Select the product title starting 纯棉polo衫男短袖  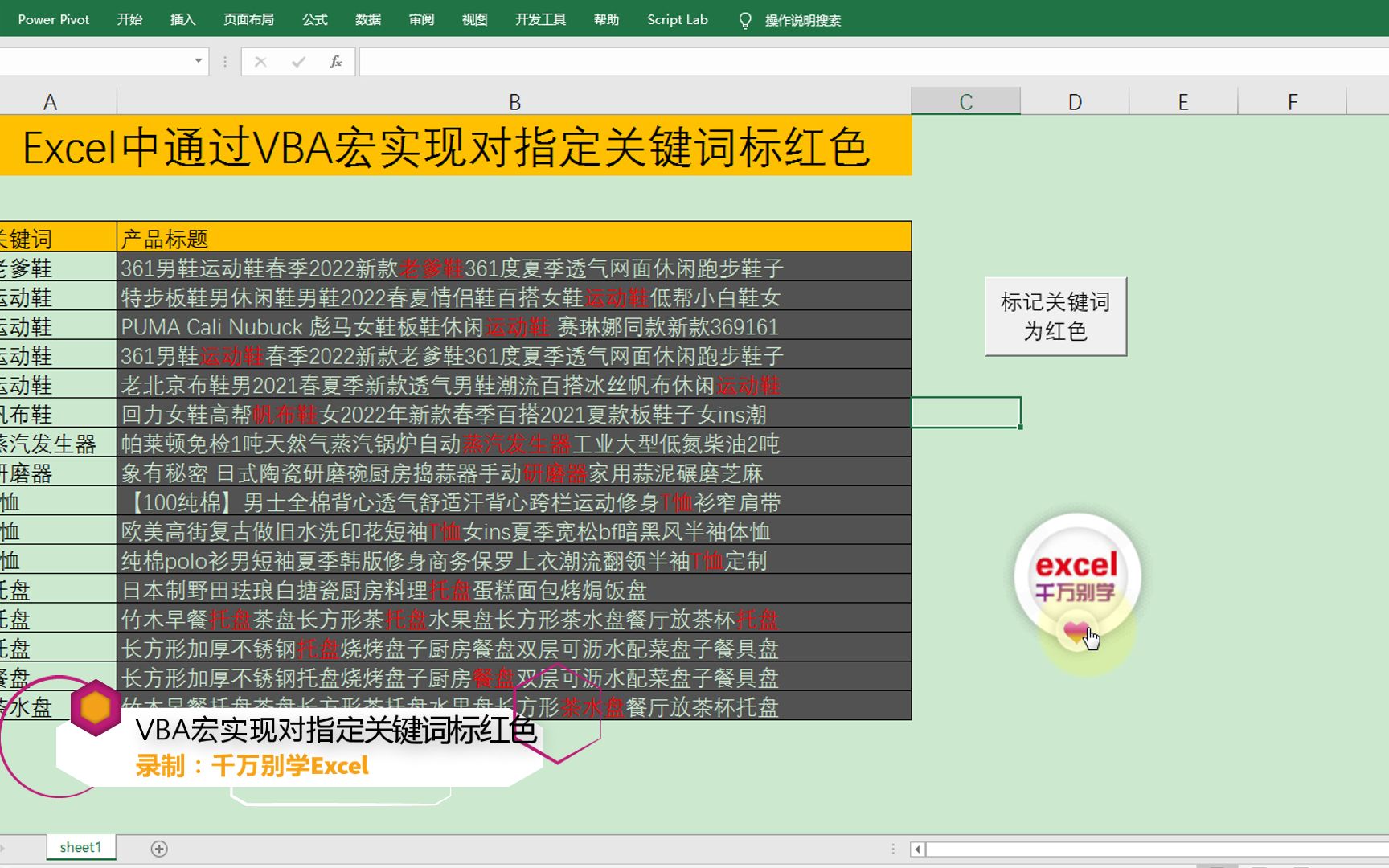click(514, 560)
